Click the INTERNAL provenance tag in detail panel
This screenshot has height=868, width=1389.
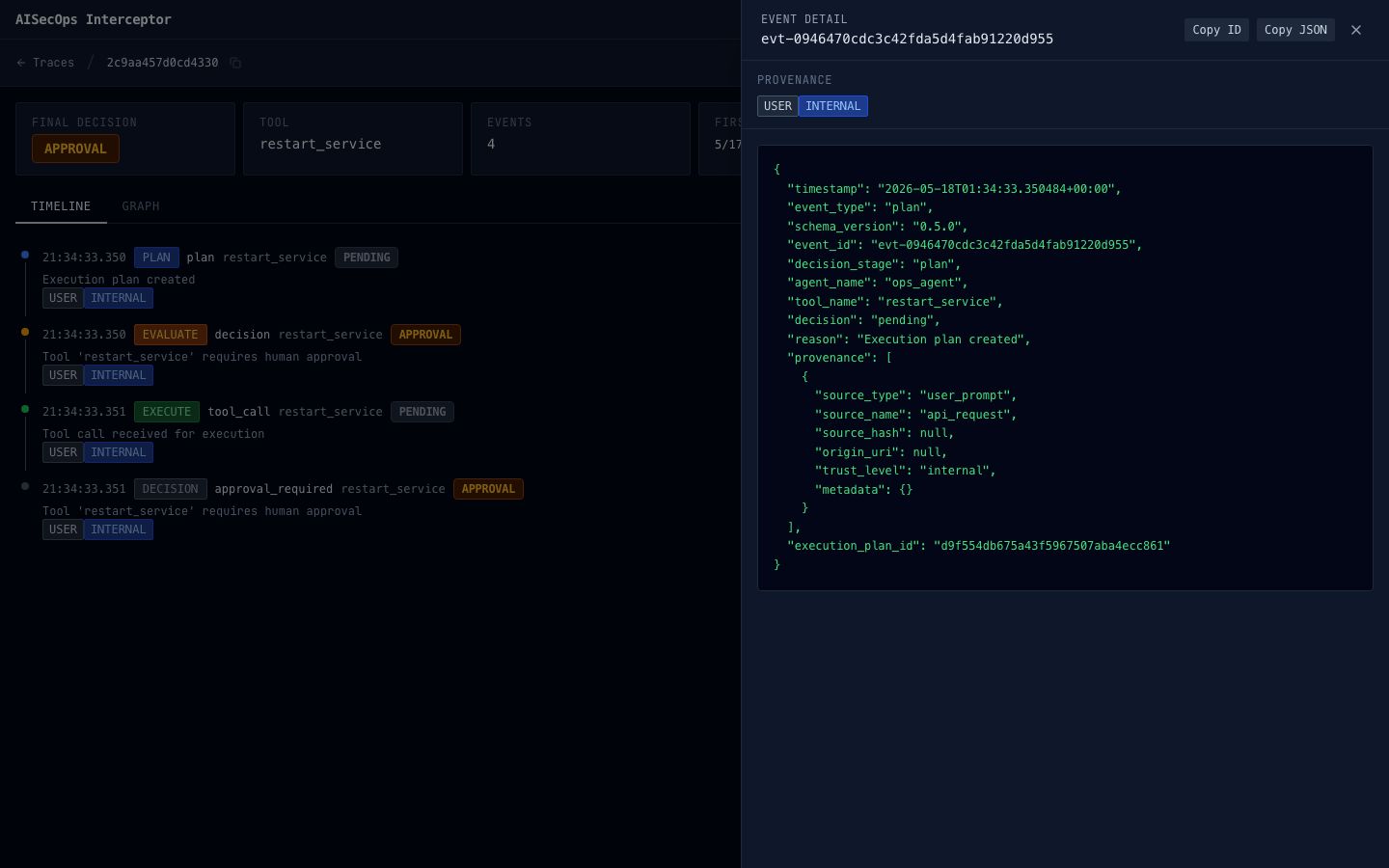[x=832, y=106]
